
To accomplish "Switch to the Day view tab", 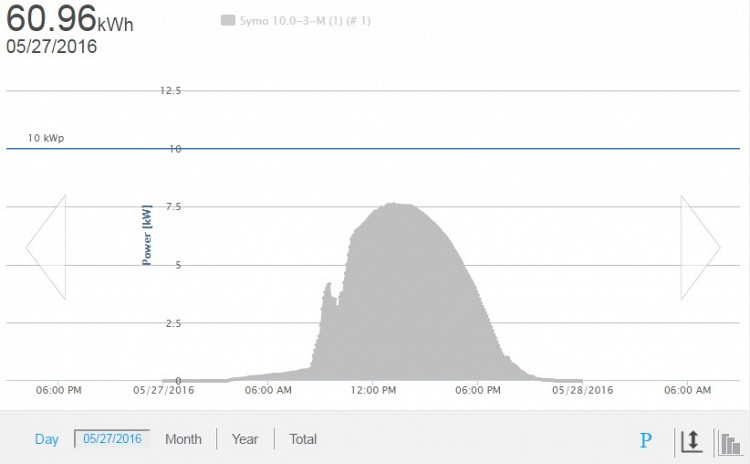I will pos(47,439).
